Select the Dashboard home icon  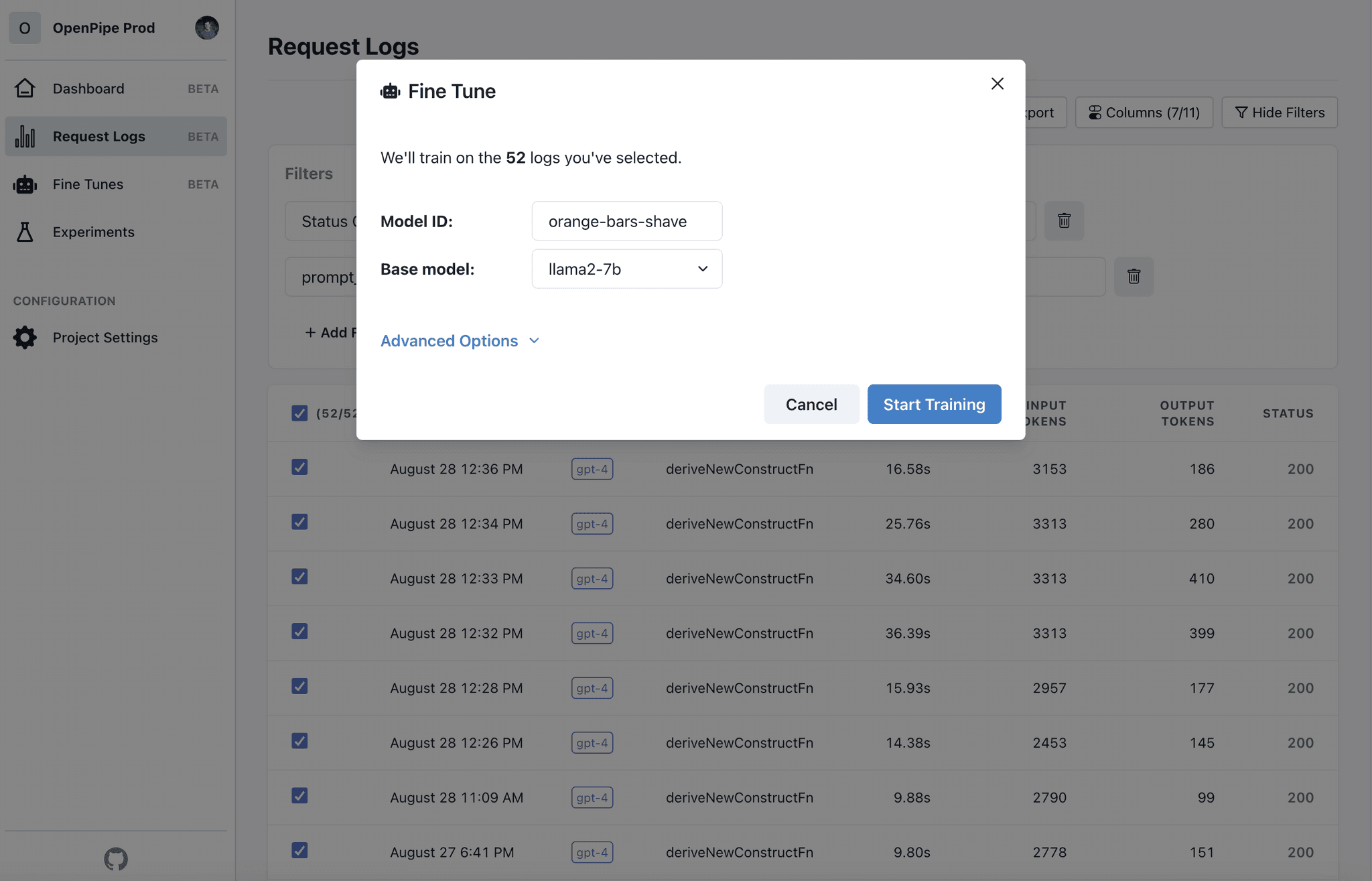tap(25, 88)
